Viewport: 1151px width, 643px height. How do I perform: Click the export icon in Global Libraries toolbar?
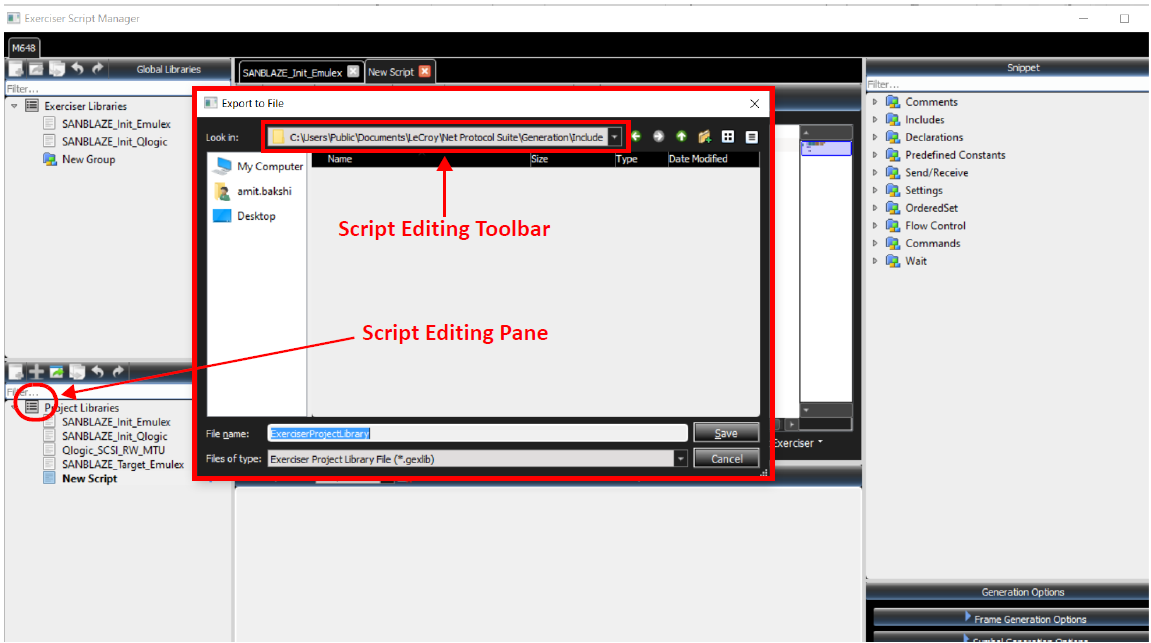click(36, 69)
